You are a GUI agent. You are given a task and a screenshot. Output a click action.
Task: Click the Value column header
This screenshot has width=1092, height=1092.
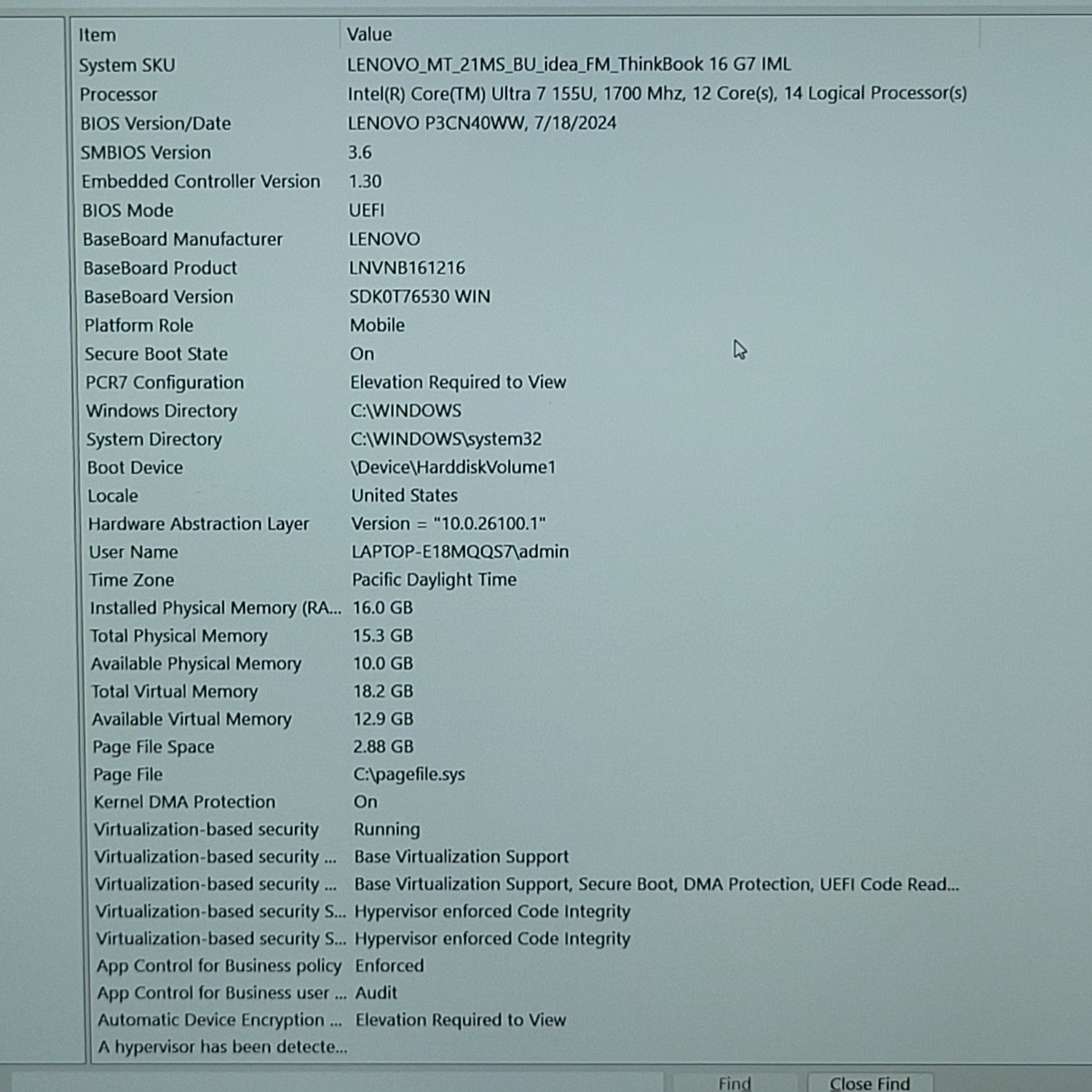(369, 34)
